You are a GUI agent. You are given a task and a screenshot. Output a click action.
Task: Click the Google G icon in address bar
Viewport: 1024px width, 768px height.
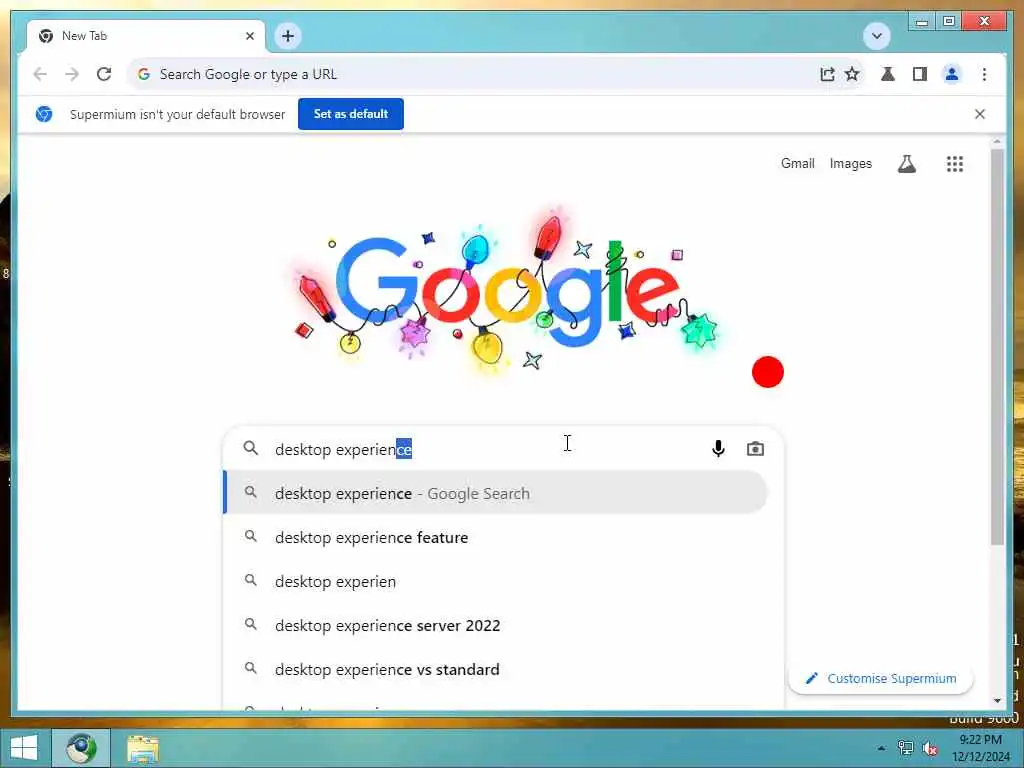[144, 74]
